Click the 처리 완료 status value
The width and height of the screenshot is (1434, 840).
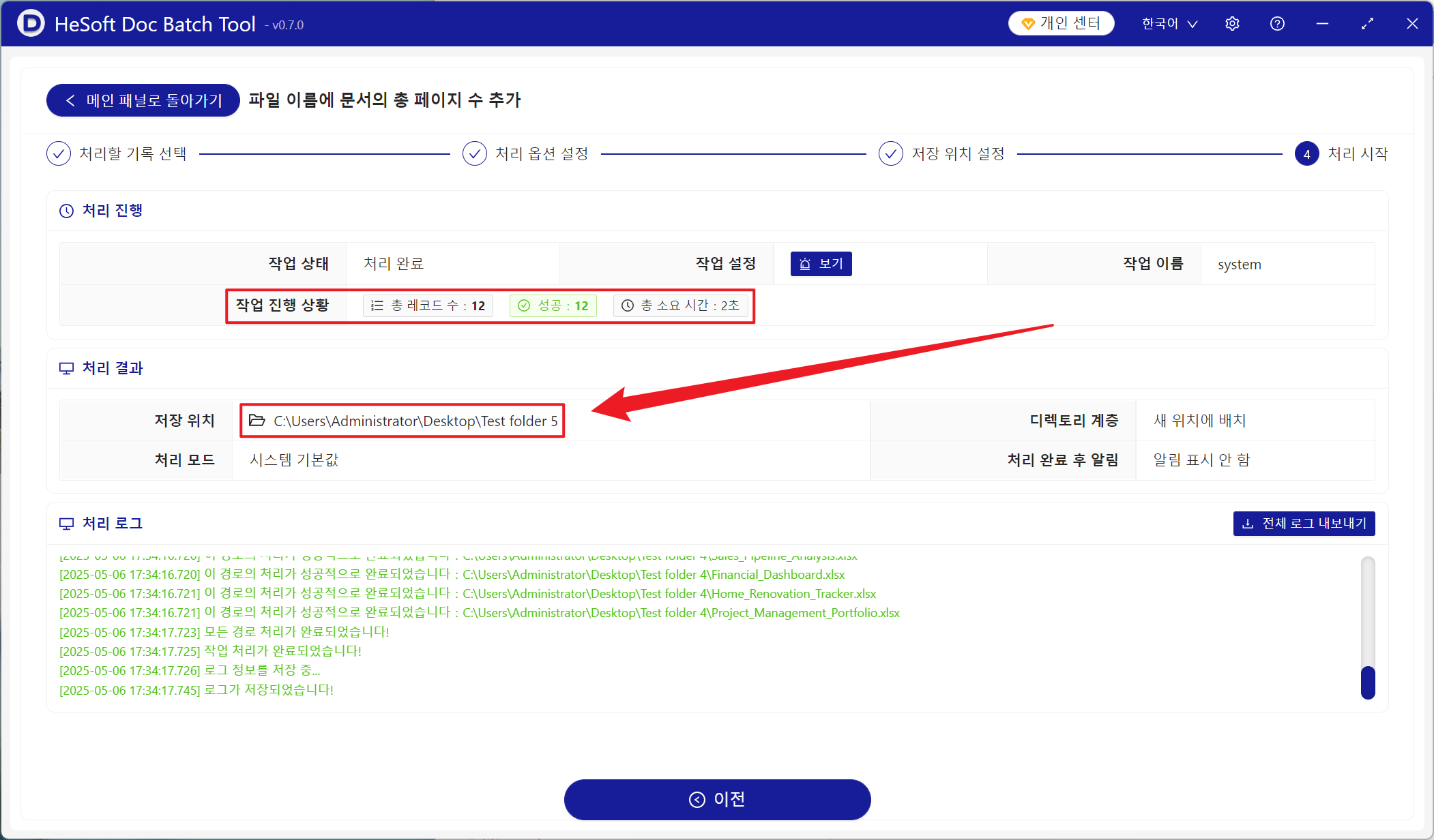tap(394, 264)
